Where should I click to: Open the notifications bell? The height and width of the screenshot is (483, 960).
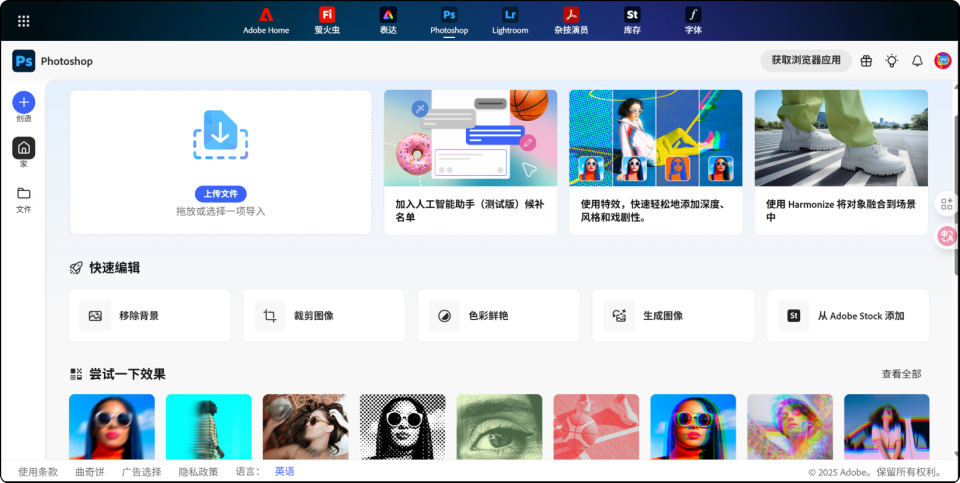coord(917,61)
